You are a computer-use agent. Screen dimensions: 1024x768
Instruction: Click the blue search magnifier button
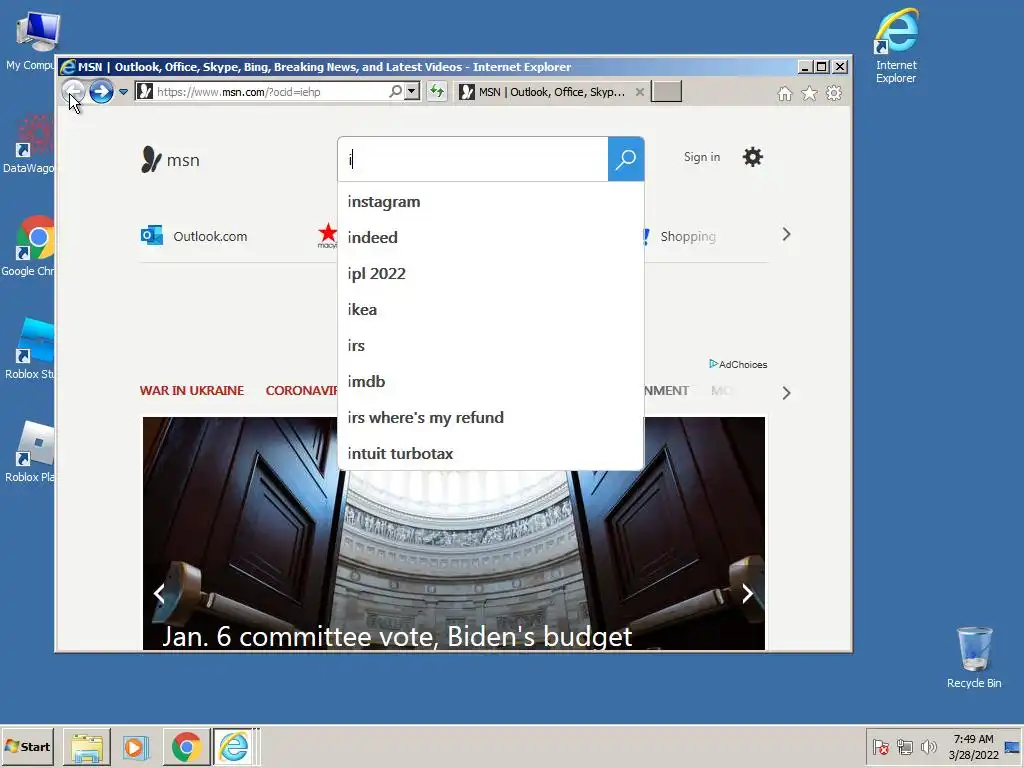626,159
